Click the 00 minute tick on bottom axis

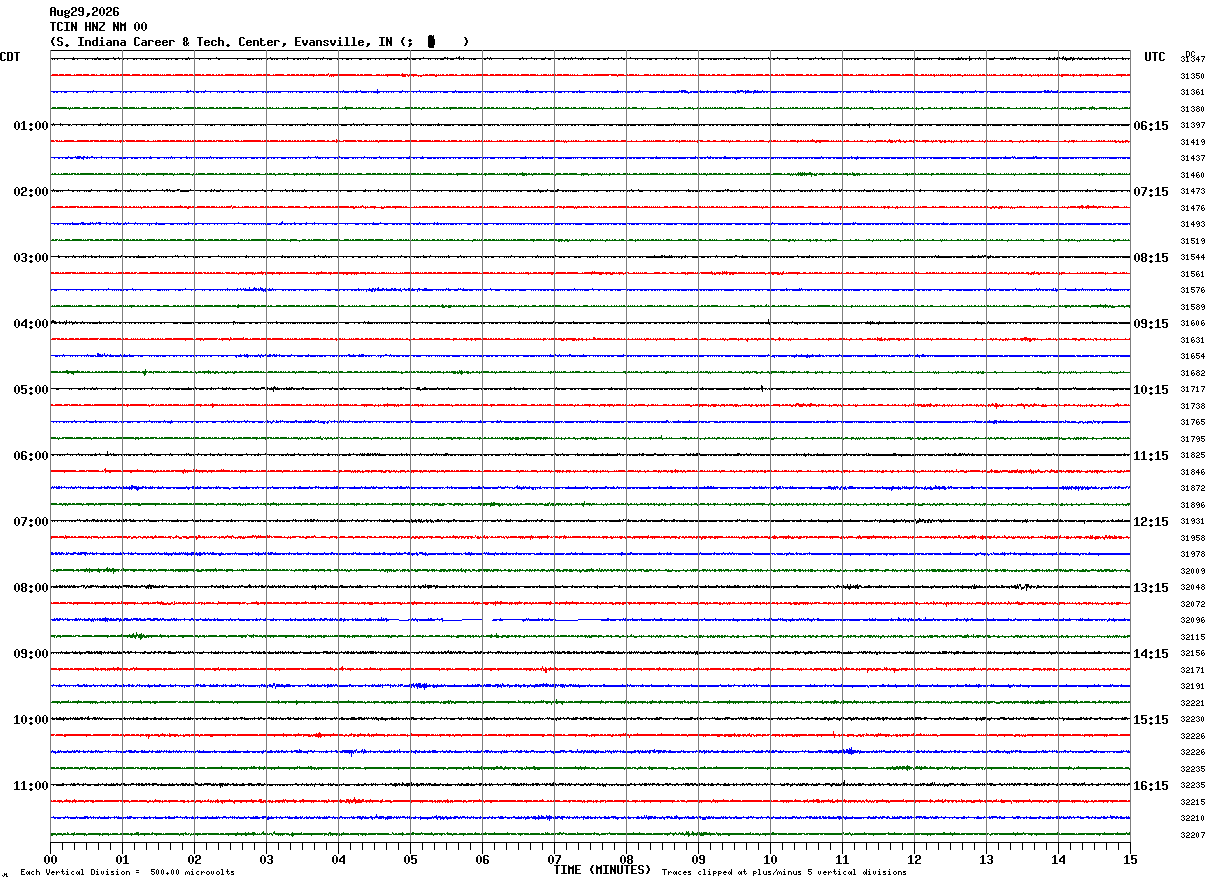coord(50,859)
